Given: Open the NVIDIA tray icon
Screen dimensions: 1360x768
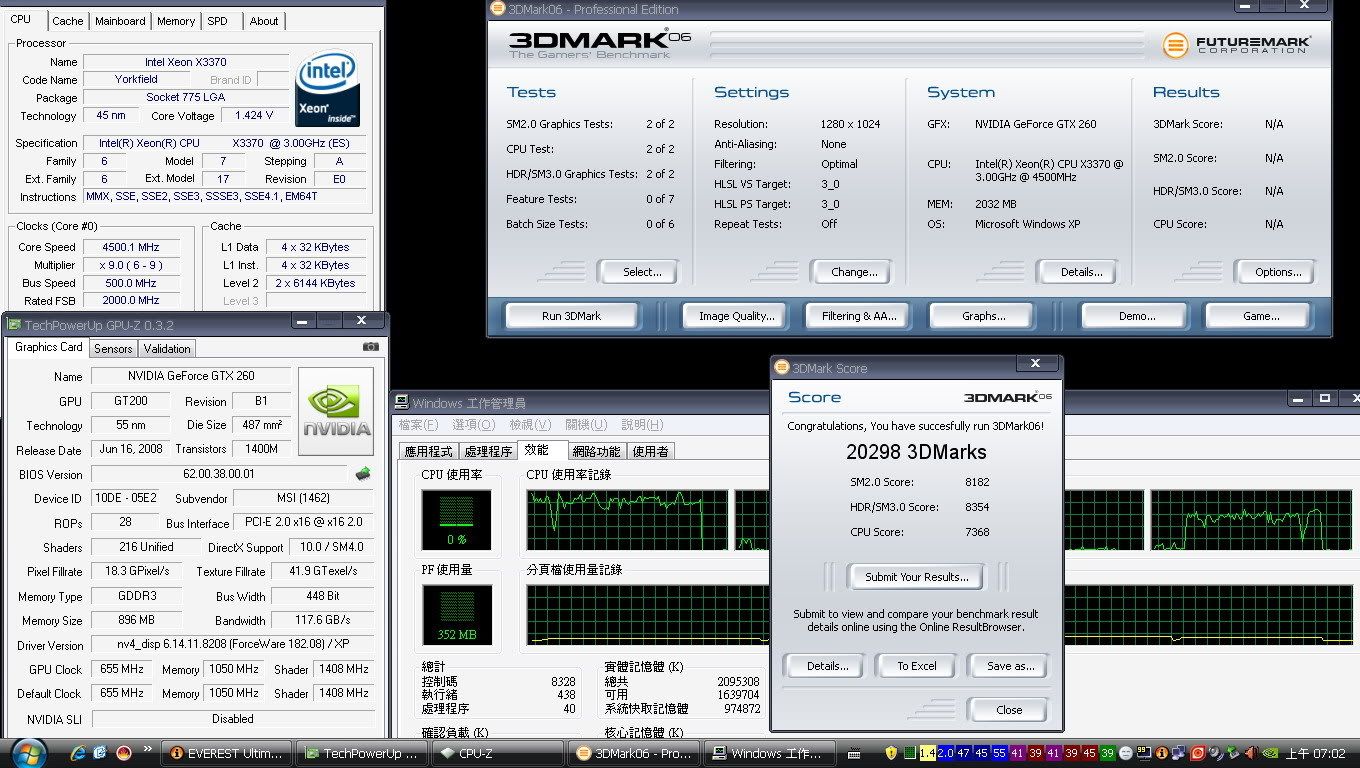Looking at the screenshot, I should (1270, 753).
